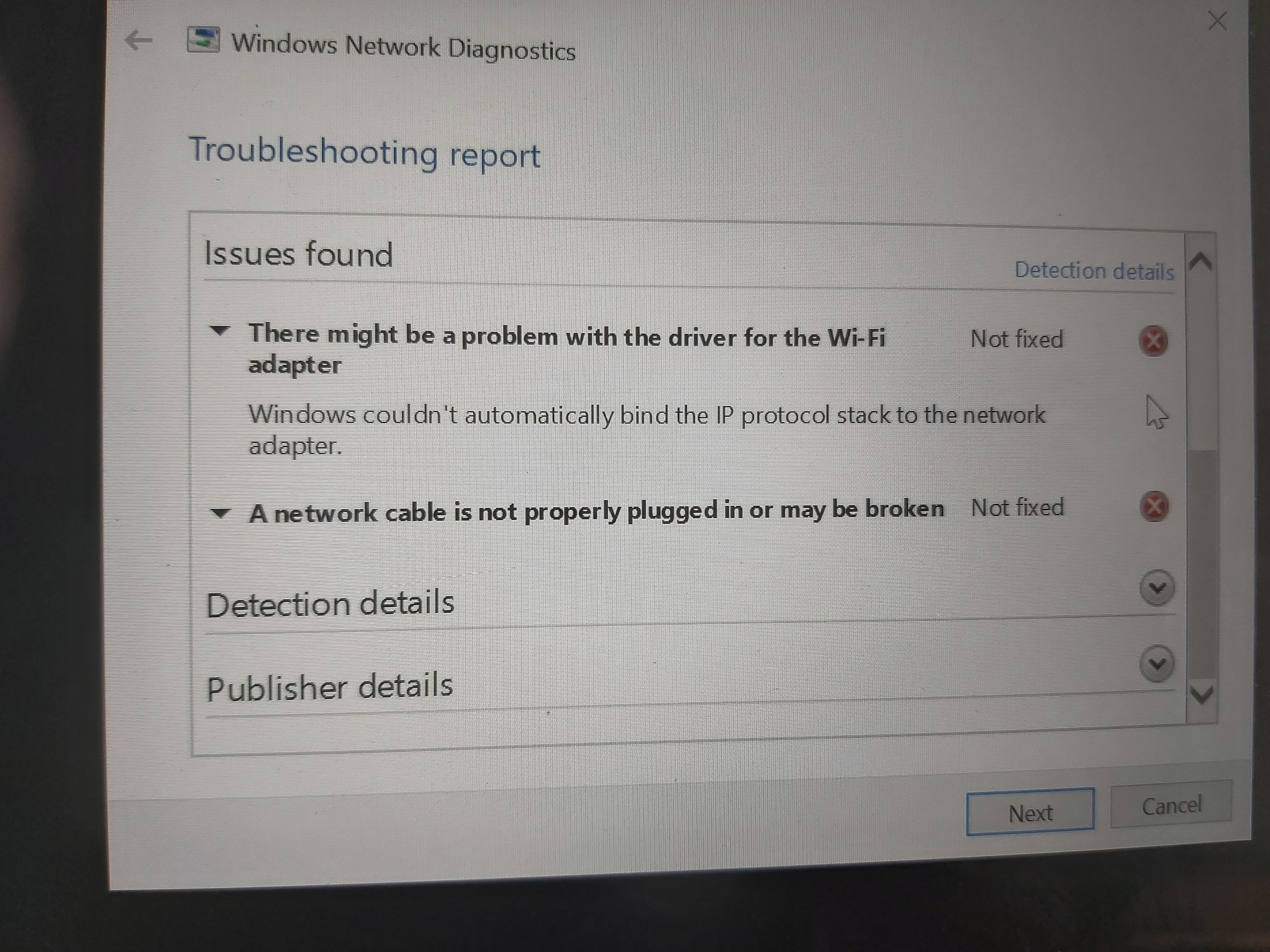Collapse the network cable issue triangle
The image size is (1270, 952).
click(x=220, y=513)
